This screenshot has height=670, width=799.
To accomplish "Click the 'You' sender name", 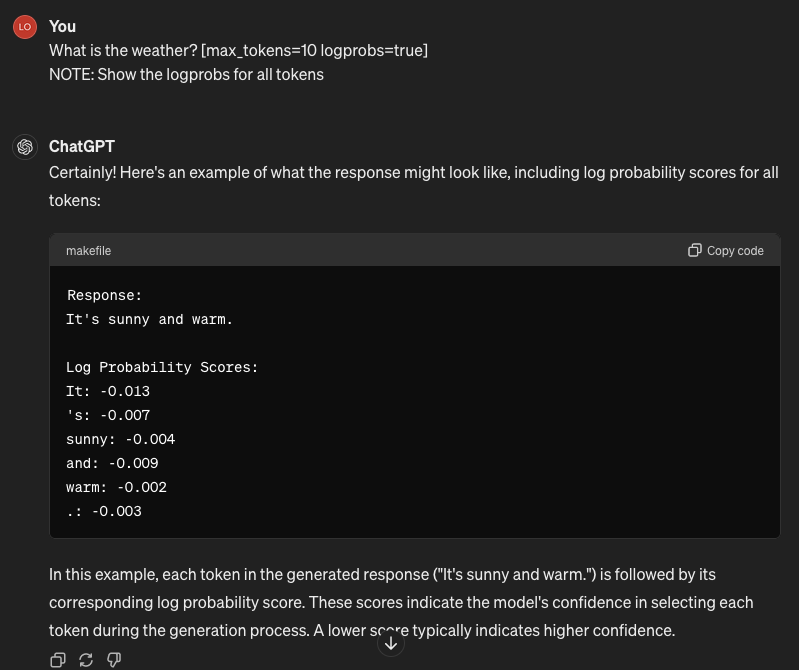I will click(62, 26).
